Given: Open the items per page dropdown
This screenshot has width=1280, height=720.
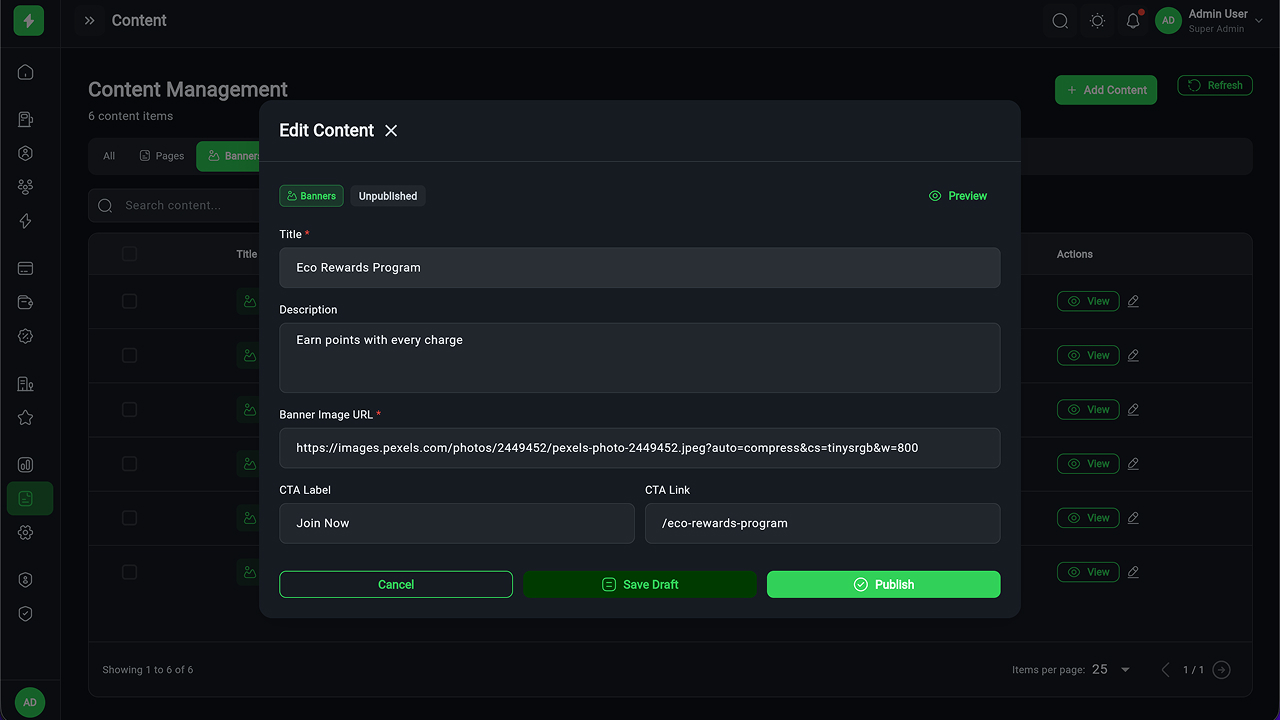Looking at the screenshot, I should [x=1112, y=670].
